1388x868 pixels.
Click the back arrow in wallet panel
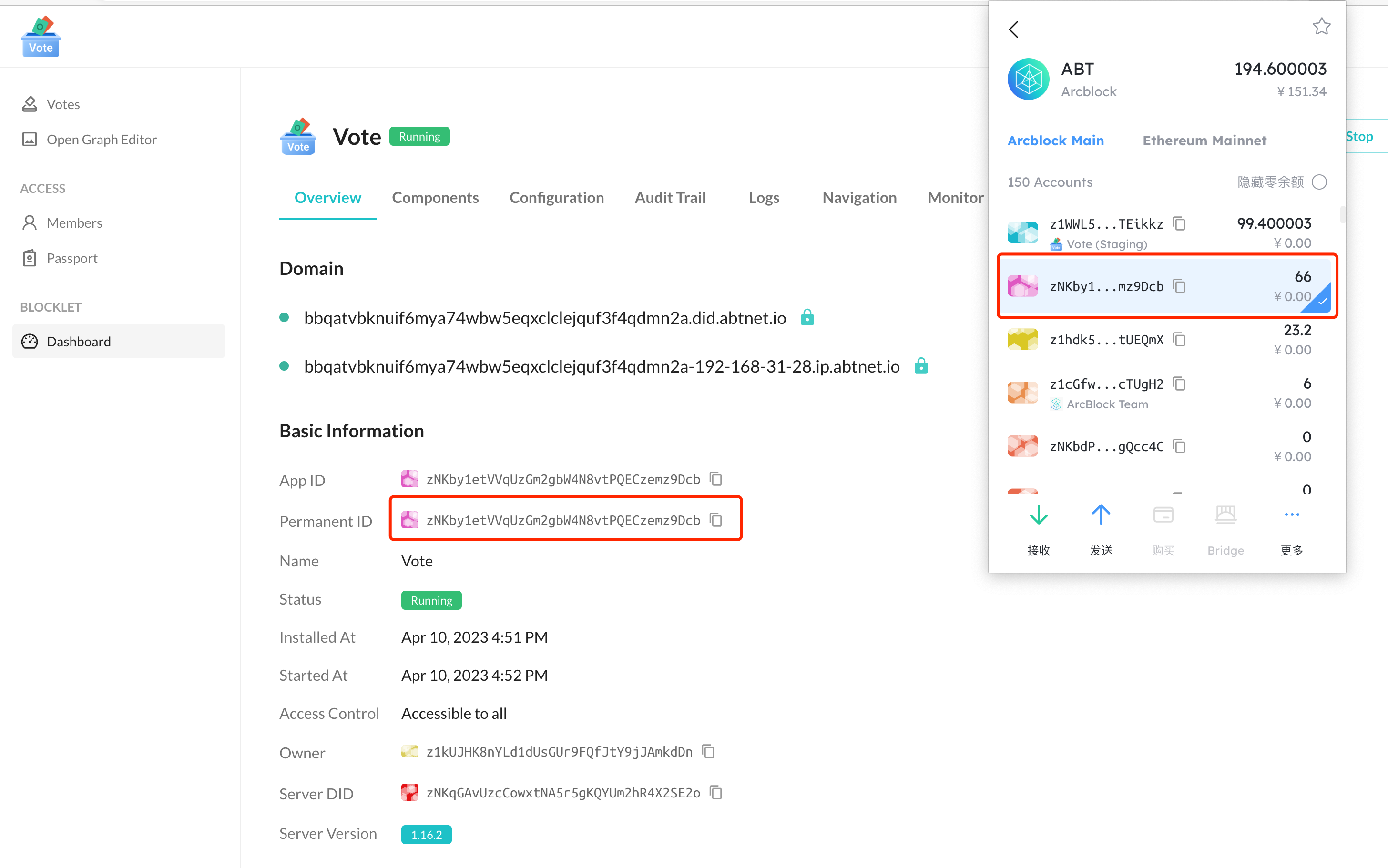pyautogui.click(x=1013, y=29)
